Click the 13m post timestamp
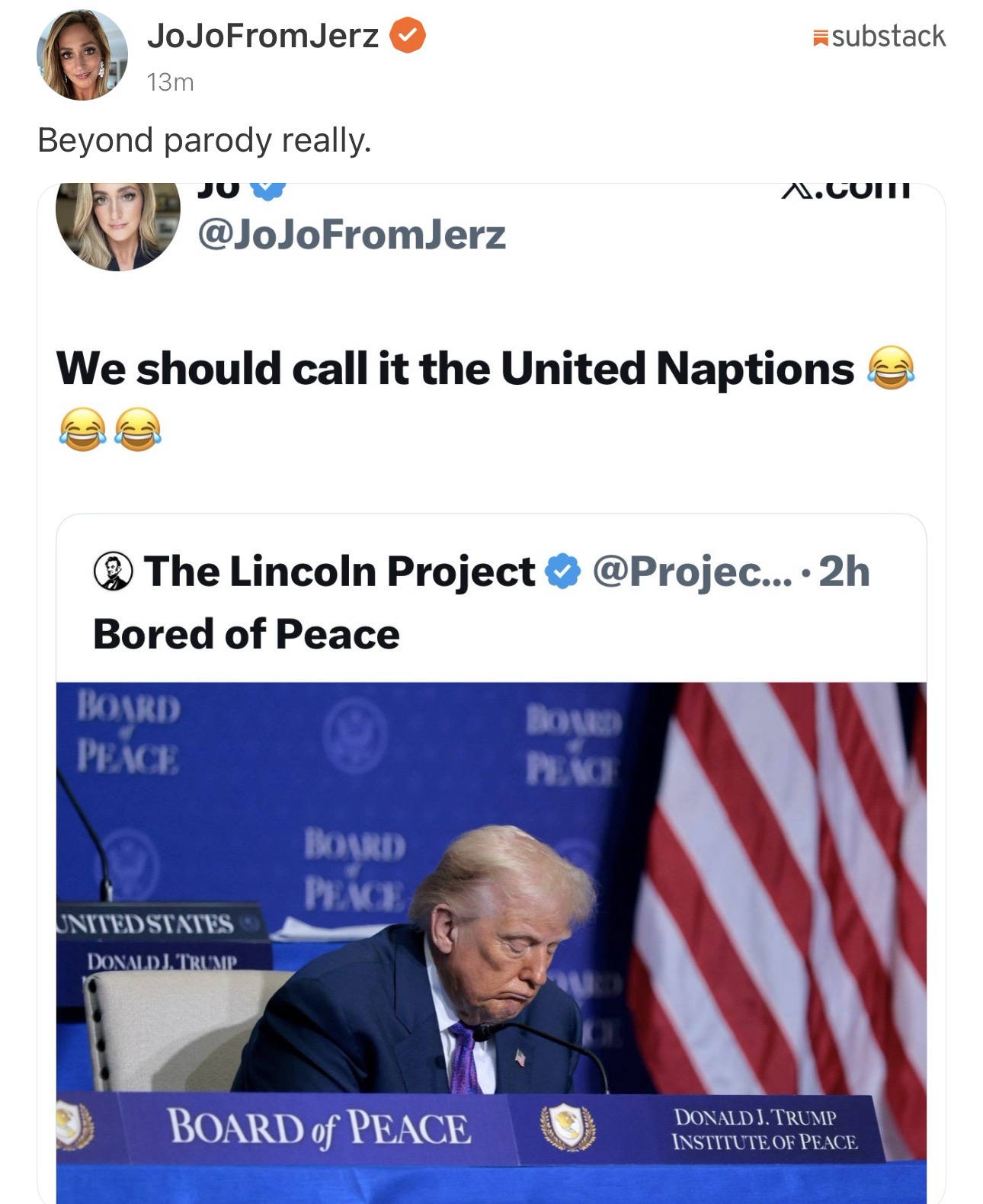Viewport: 983px width, 1204px height. [x=170, y=82]
